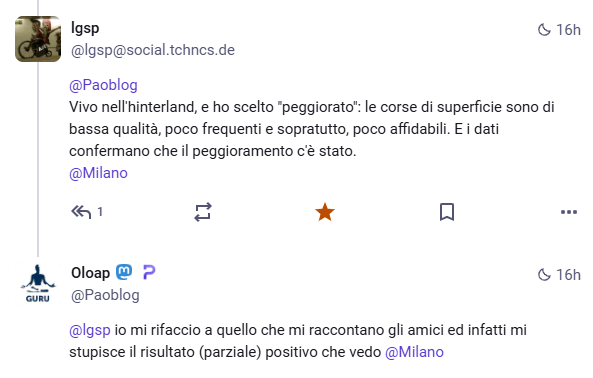The image size is (593, 378).
Task: Click the reply-all icon under lgsp's post
Action: tap(81, 212)
